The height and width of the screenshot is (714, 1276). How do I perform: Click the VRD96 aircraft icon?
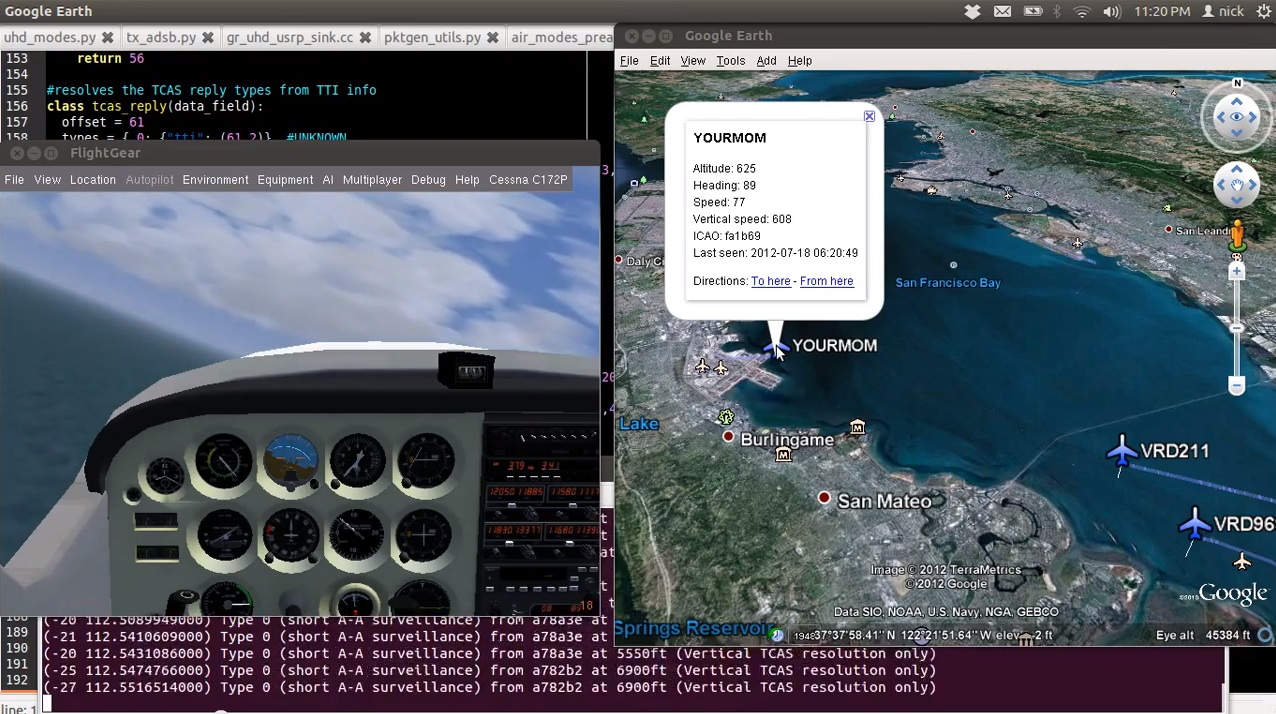pos(1195,525)
